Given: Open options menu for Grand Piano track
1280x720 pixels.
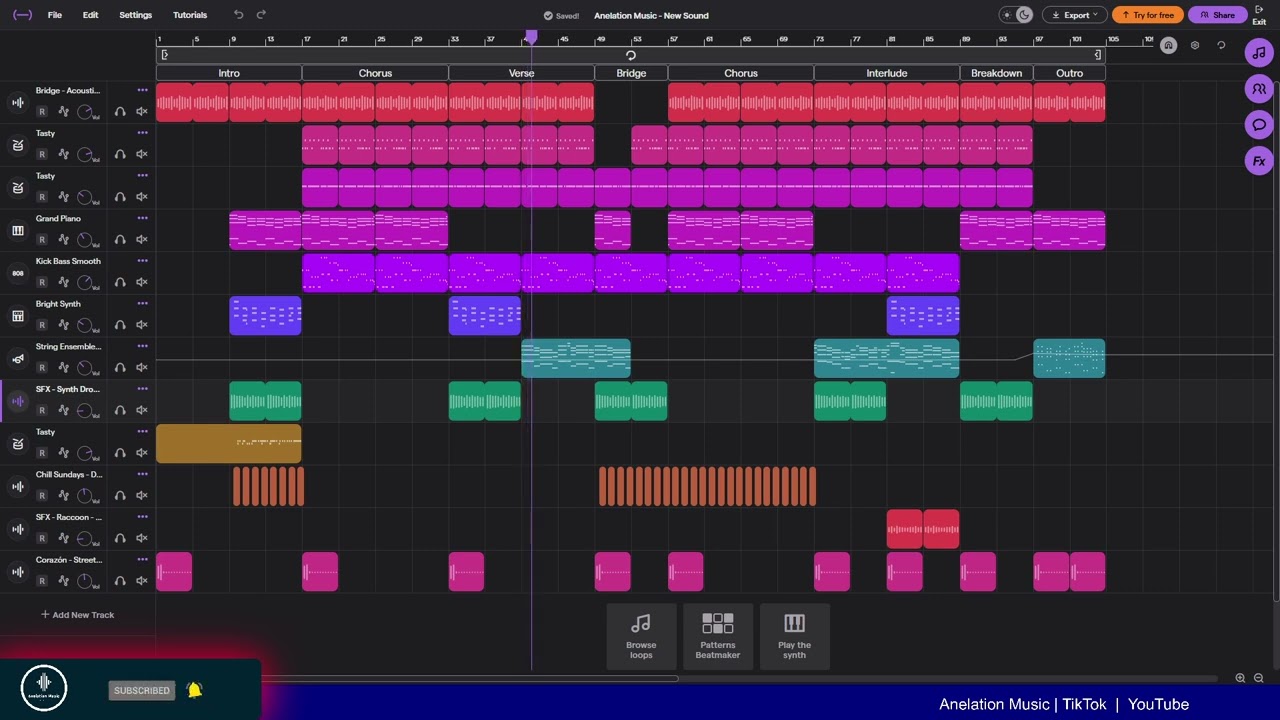Looking at the screenshot, I should click(x=142, y=218).
